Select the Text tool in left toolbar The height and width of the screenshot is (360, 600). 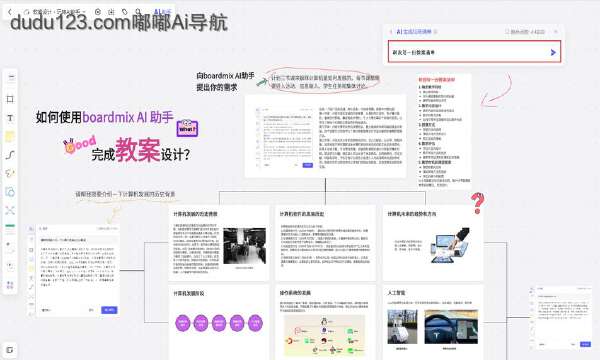pos(10,118)
